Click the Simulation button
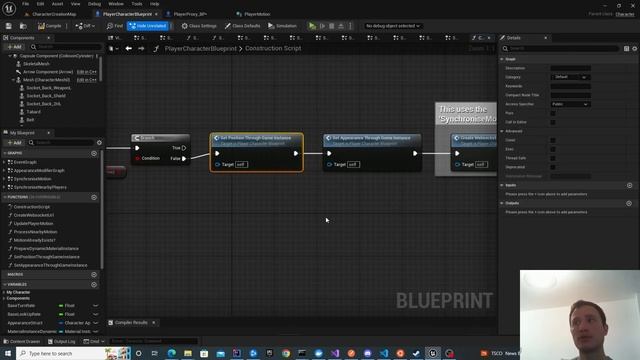Viewport: 640px width, 360px height. pyautogui.click(x=282, y=26)
